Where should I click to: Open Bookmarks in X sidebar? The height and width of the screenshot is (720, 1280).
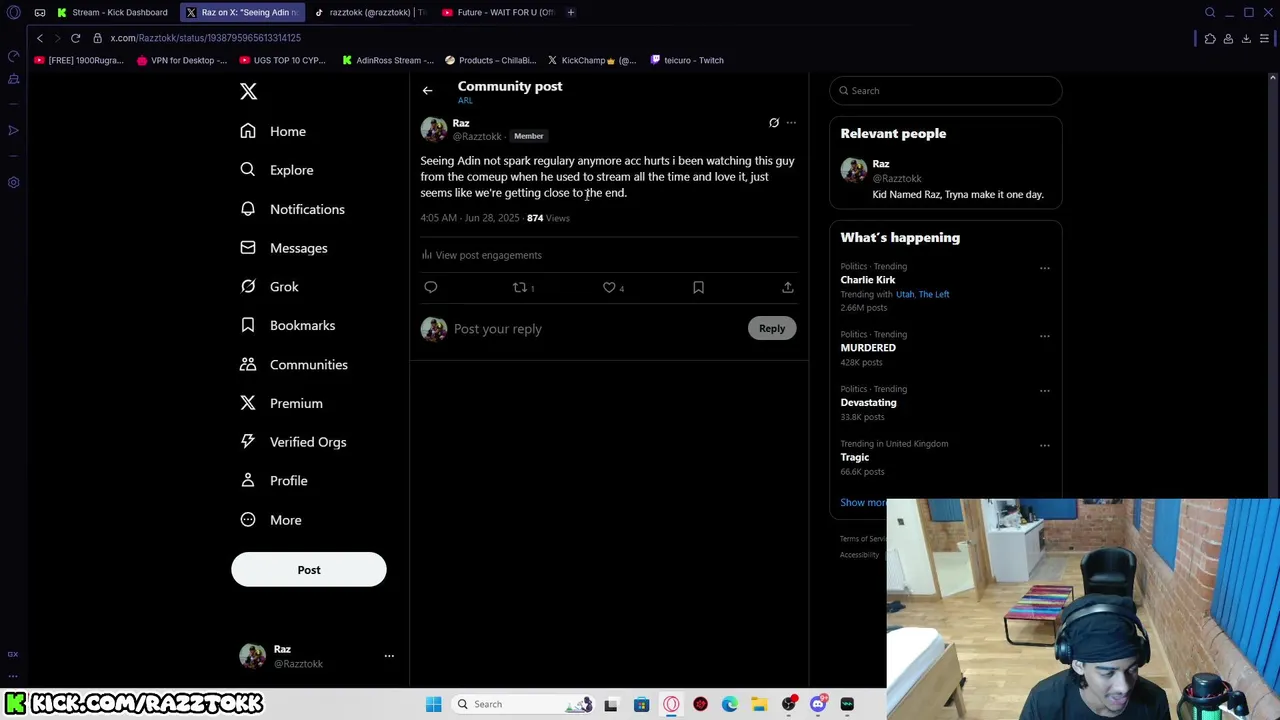tap(287, 325)
